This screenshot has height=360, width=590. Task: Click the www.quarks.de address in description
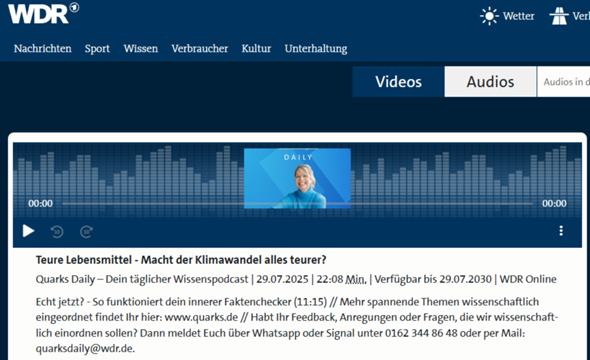[x=201, y=317]
